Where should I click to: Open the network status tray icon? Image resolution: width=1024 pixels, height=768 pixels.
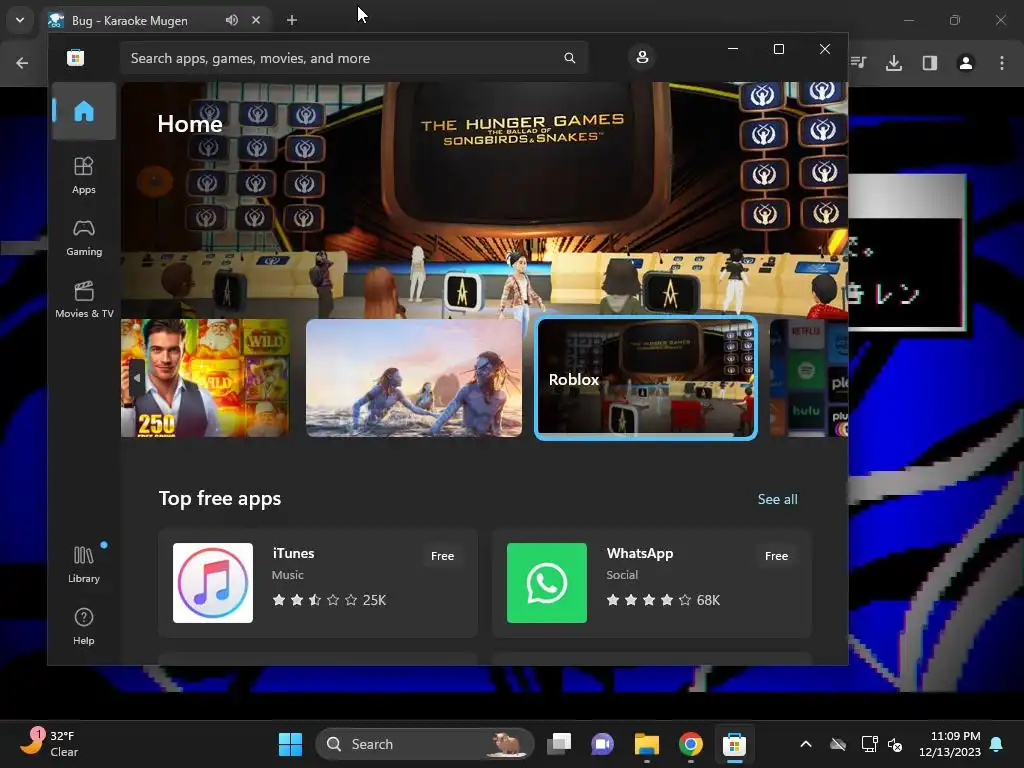[869, 744]
